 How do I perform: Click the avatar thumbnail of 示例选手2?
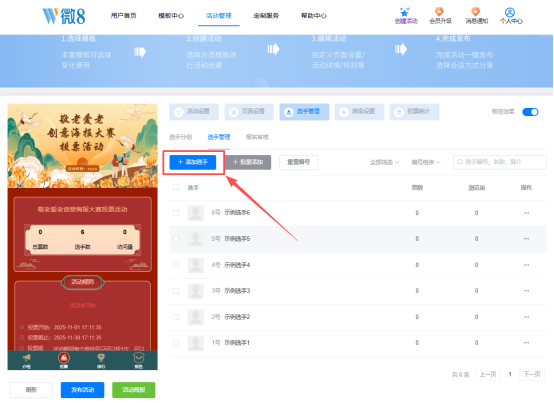(x=196, y=317)
